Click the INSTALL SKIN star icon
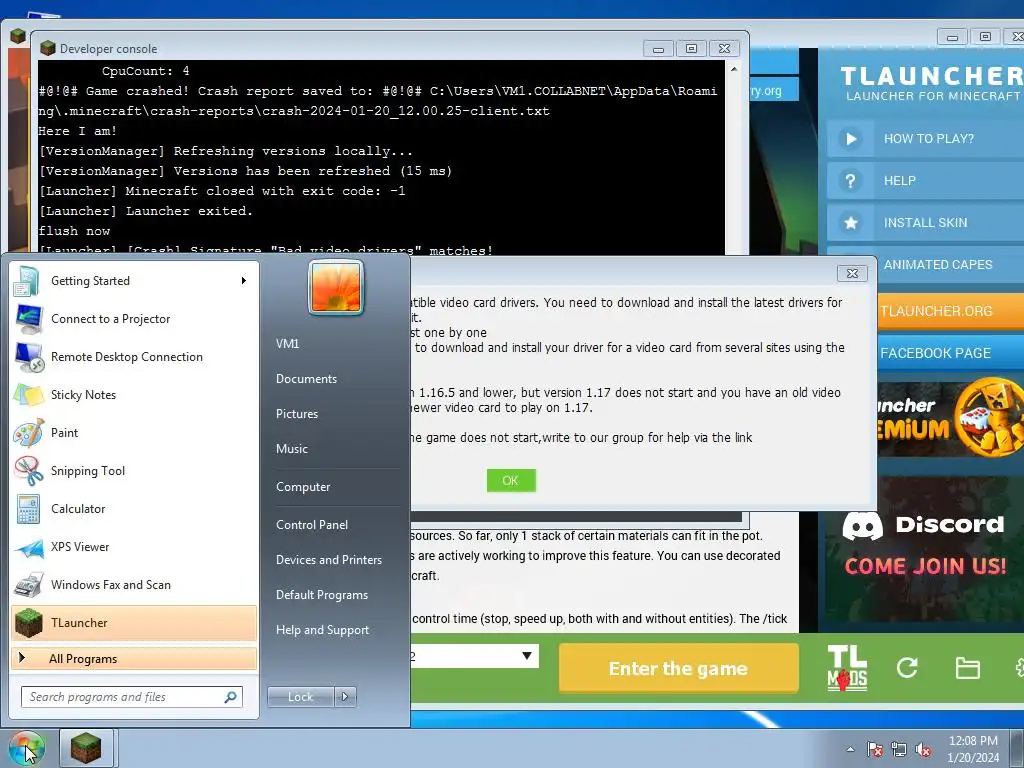Image resolution: width=1024 pixels, height=768 pixels. pos(850,223)
